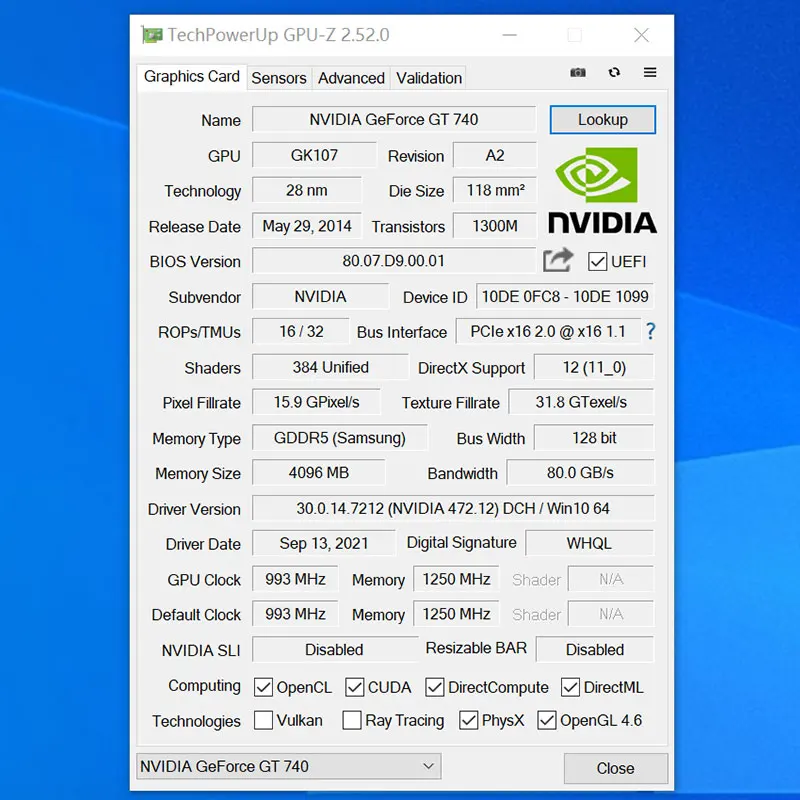Image resolution: width=800 pixels, height=800 pixels.
Task: Click the NVIDIA logo image
Action: [601, 195]
